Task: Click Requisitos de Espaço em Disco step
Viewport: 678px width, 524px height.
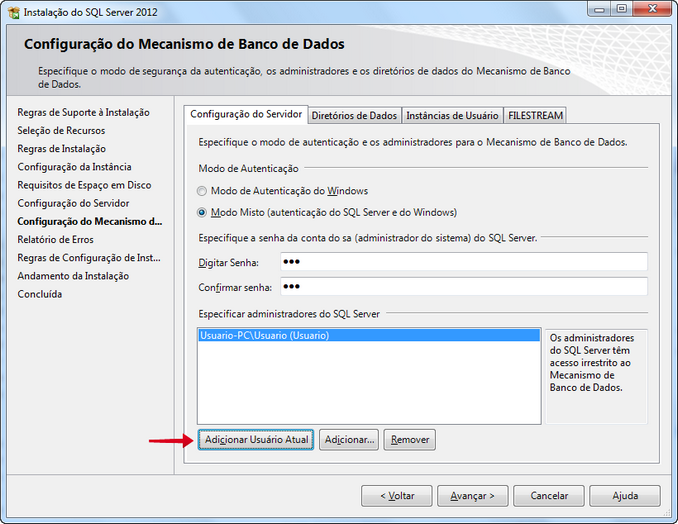Action: (84, 185)
